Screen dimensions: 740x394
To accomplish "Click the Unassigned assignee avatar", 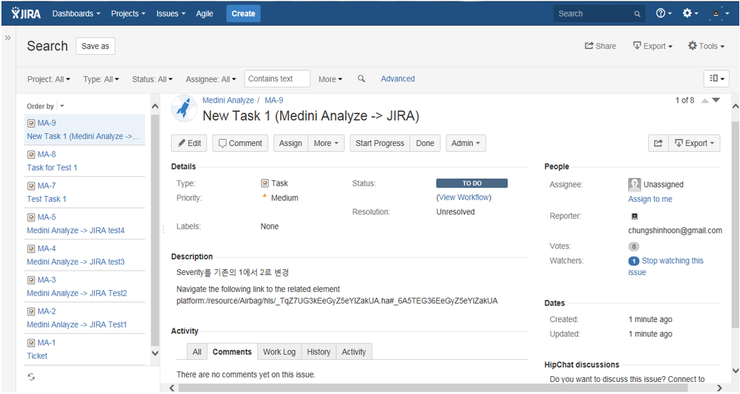I will 634,184.
